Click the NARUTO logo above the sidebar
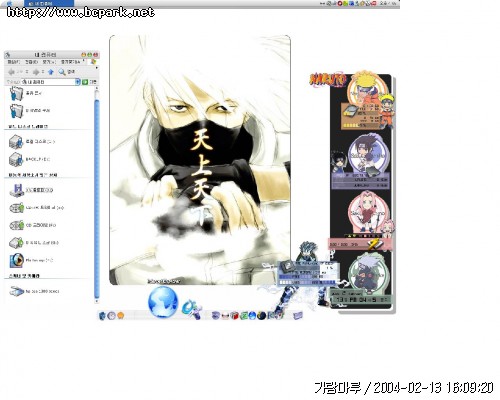Image resolution: width=500 pixels, height=400 pixels. pyautogui.click(x=329, y=80)
